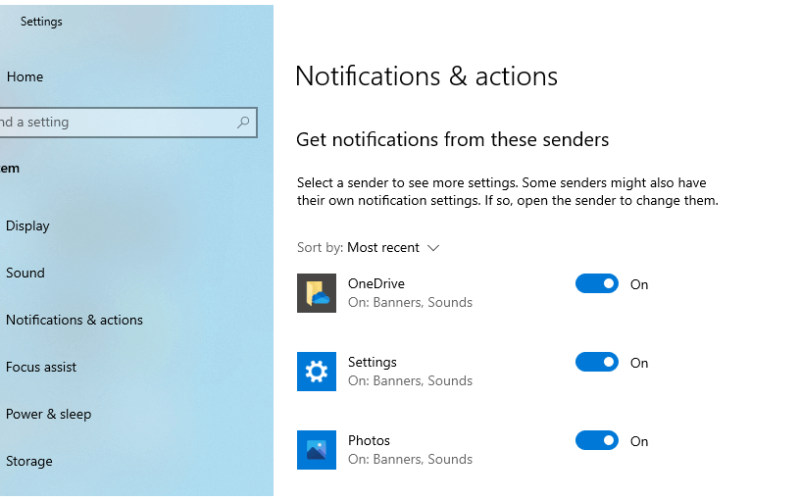Click the Photos app icon
Image resolution: width=800 pixels, height=500 pixels.
(316, 450)
